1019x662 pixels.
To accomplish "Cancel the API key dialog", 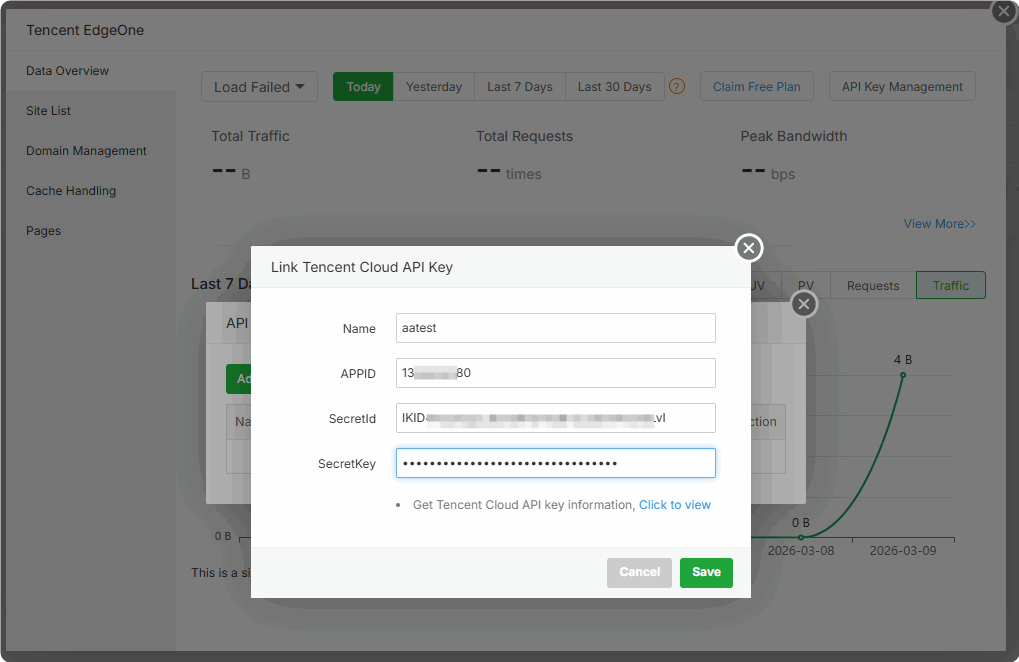I will 639,572.
